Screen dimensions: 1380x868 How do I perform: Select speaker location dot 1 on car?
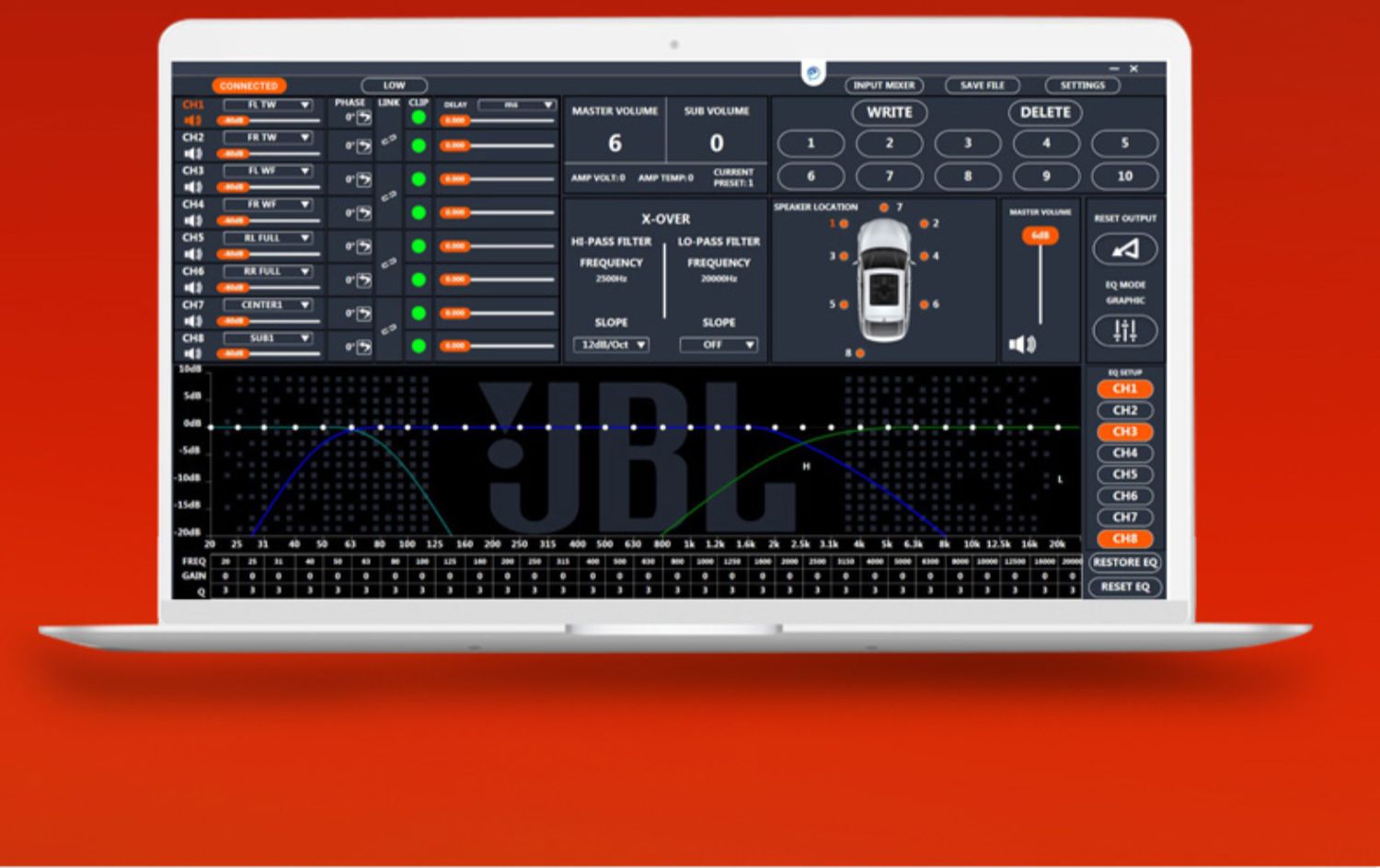coord(844,224)
